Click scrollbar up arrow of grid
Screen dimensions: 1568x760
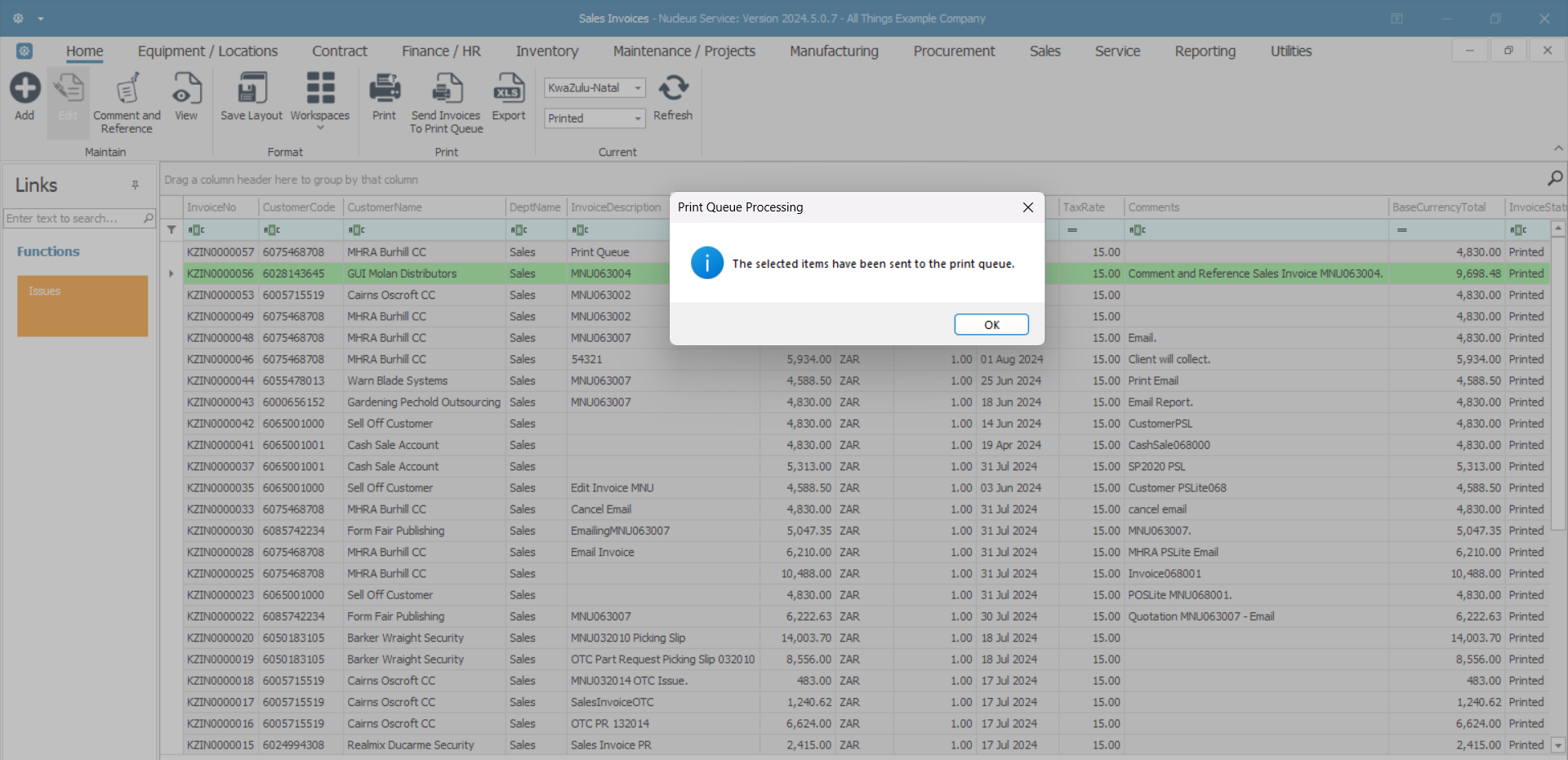[x=1558, y=229]
